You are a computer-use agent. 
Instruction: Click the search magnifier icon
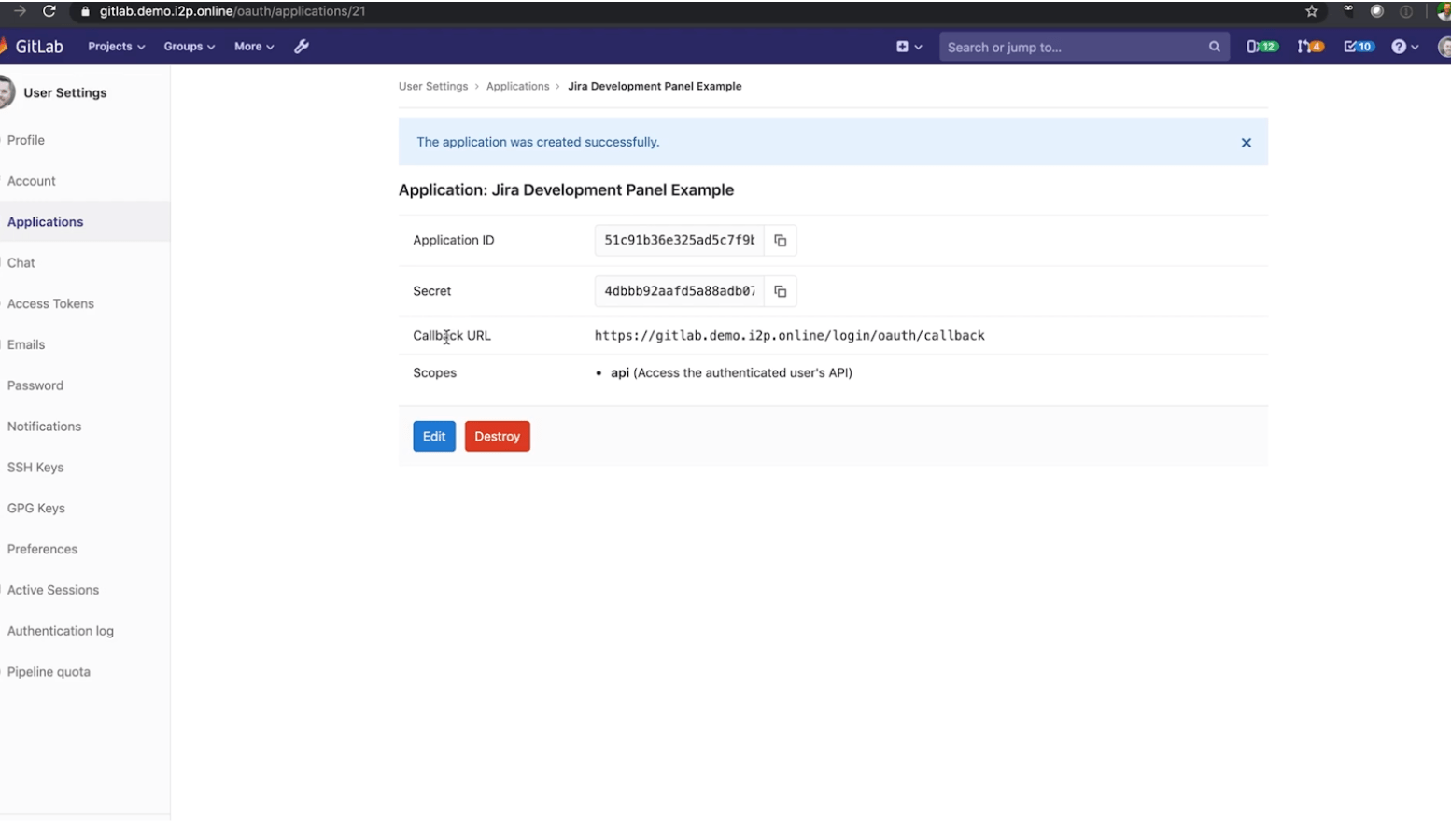[1214, 47]
